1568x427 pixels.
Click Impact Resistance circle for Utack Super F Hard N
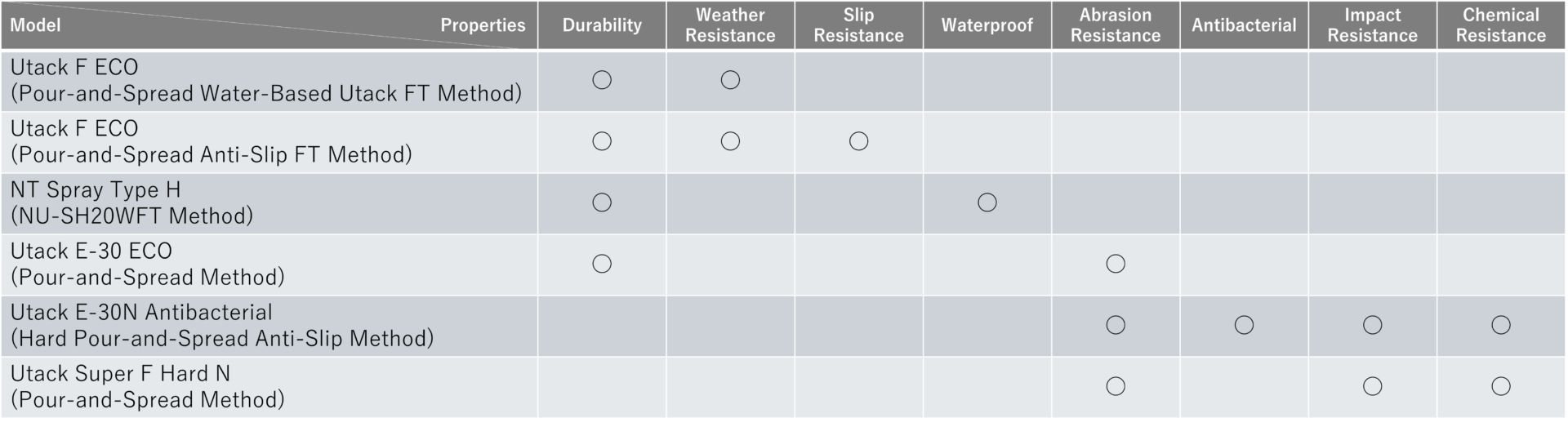click(x=1372, y=386)
